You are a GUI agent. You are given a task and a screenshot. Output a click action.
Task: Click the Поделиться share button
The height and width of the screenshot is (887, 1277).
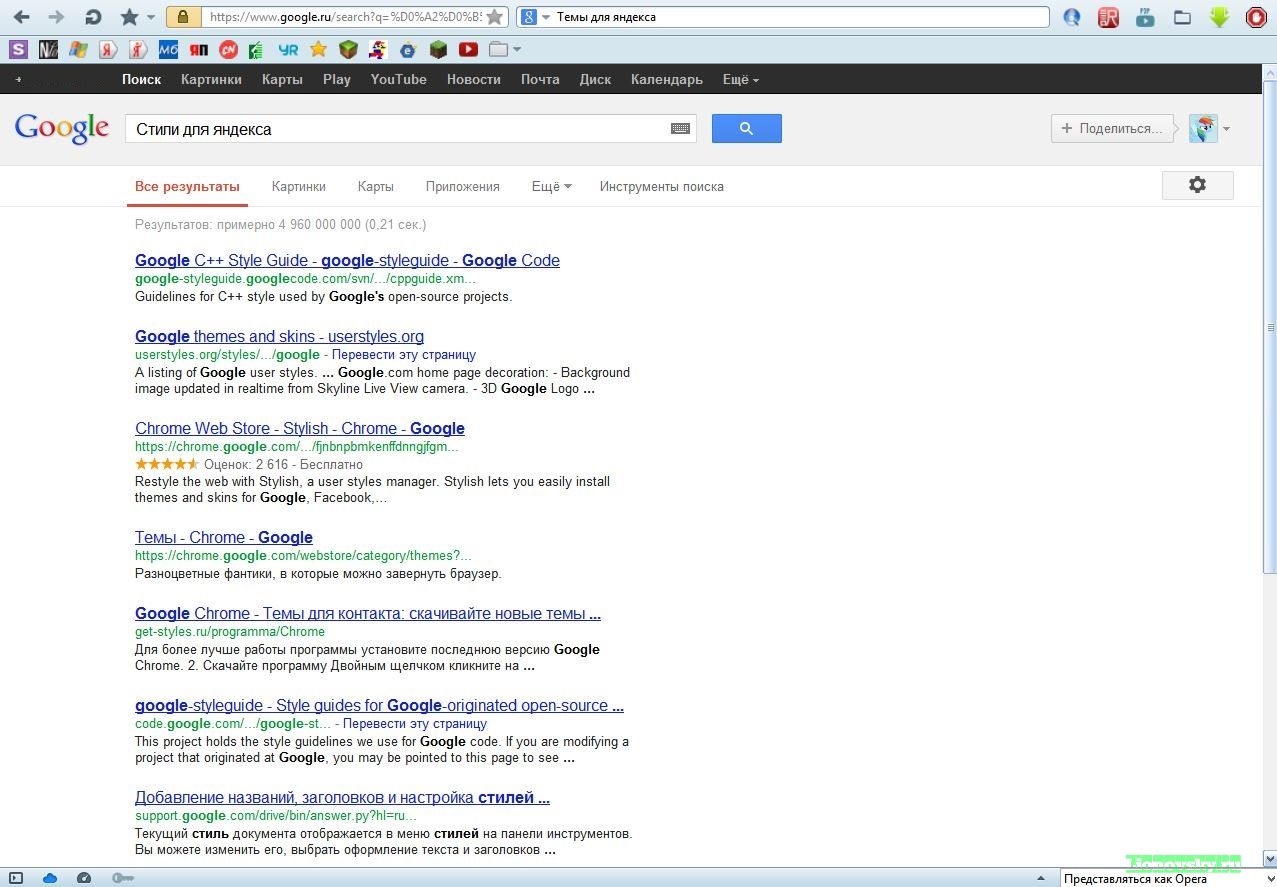pyautogui.click(x=1112, y=128)
